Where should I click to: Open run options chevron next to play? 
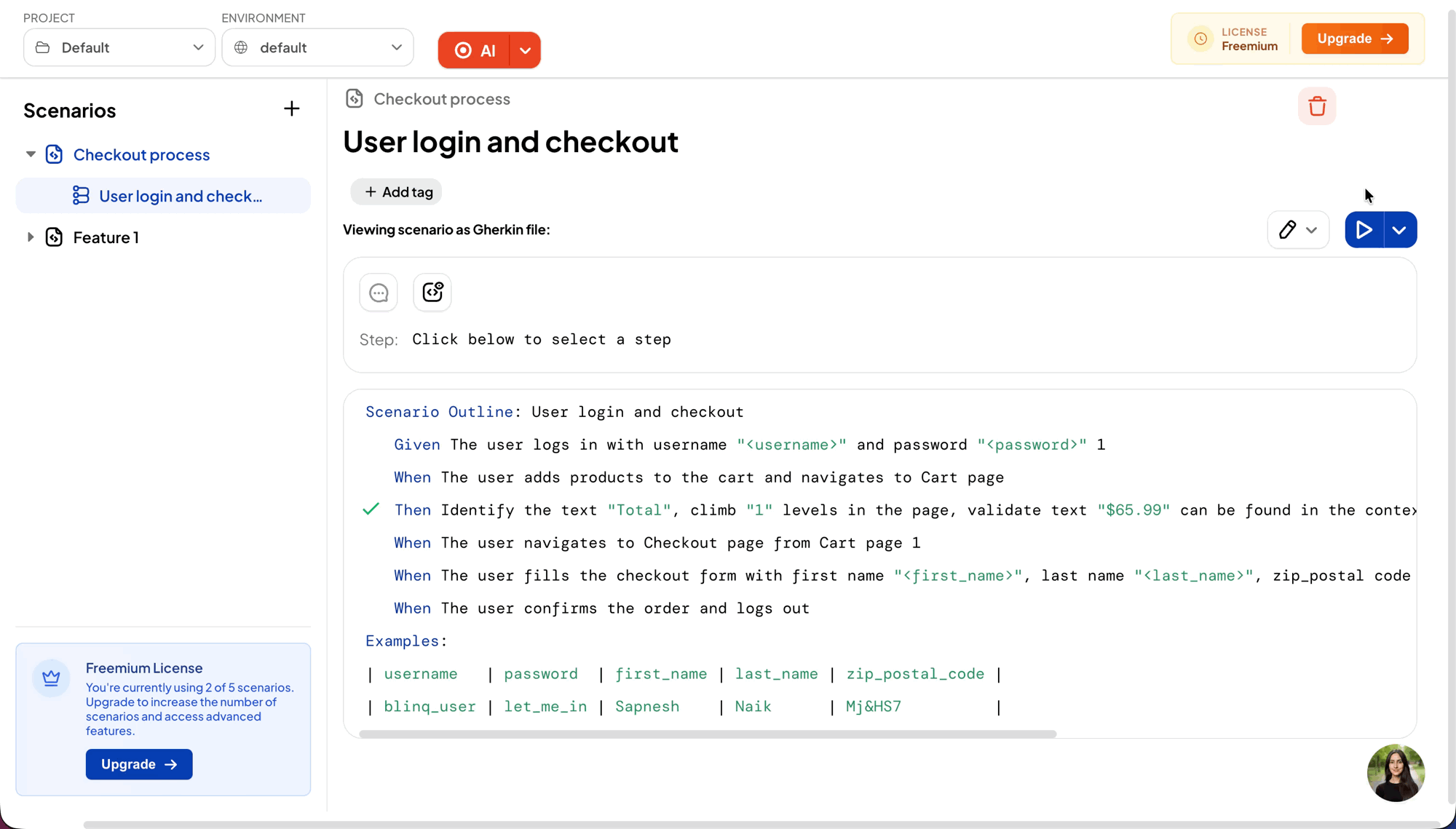pyautogui.click(x=1399, y=230)
